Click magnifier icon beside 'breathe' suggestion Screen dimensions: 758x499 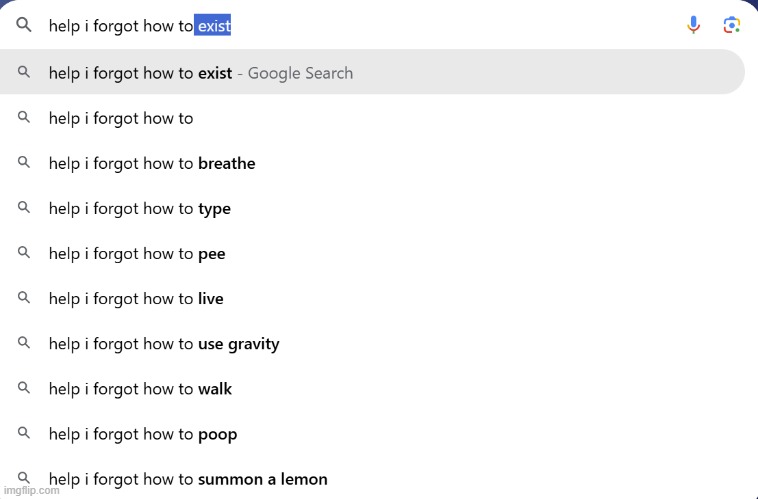tap(24, 163)
